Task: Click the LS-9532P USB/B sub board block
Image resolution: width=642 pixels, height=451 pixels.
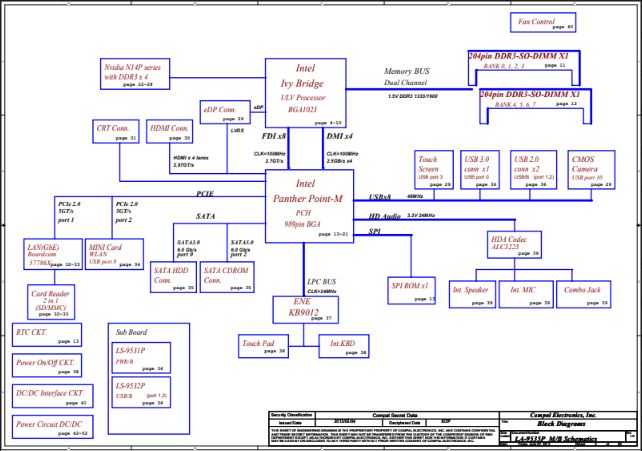Action: point(141,392)
